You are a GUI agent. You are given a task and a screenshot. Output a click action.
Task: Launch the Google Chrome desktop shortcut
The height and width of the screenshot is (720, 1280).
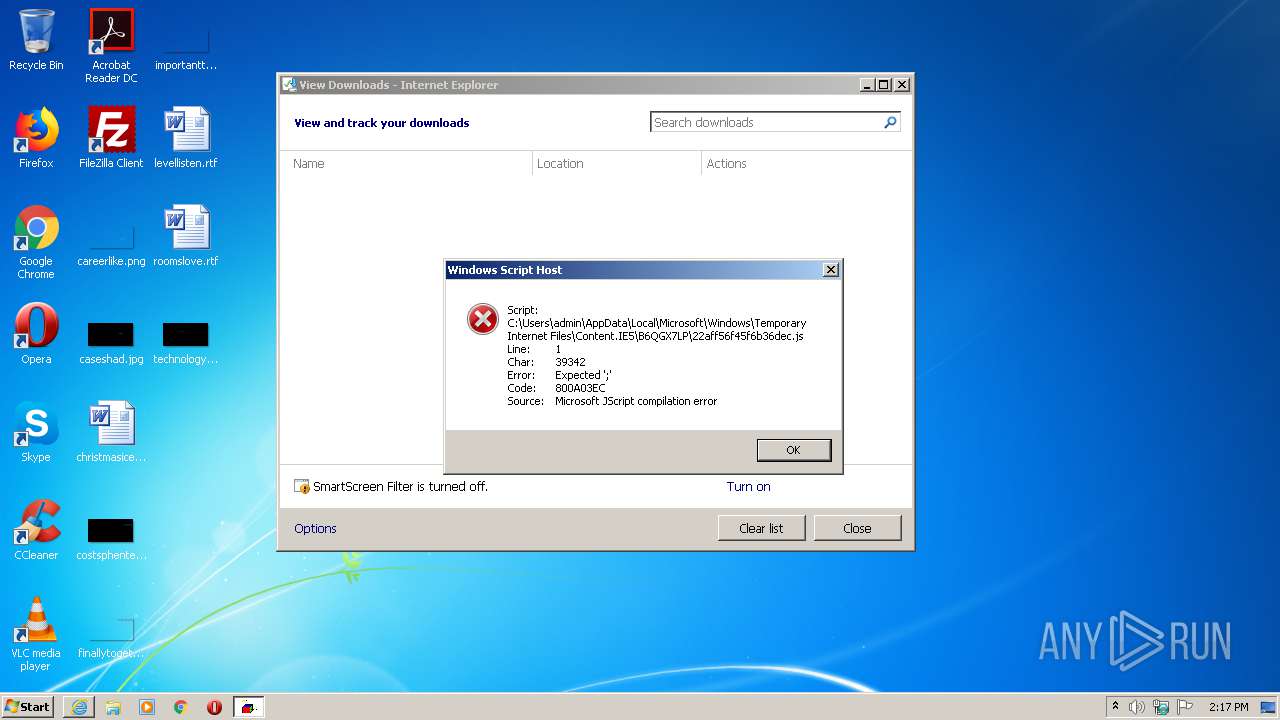coord(36,242)
